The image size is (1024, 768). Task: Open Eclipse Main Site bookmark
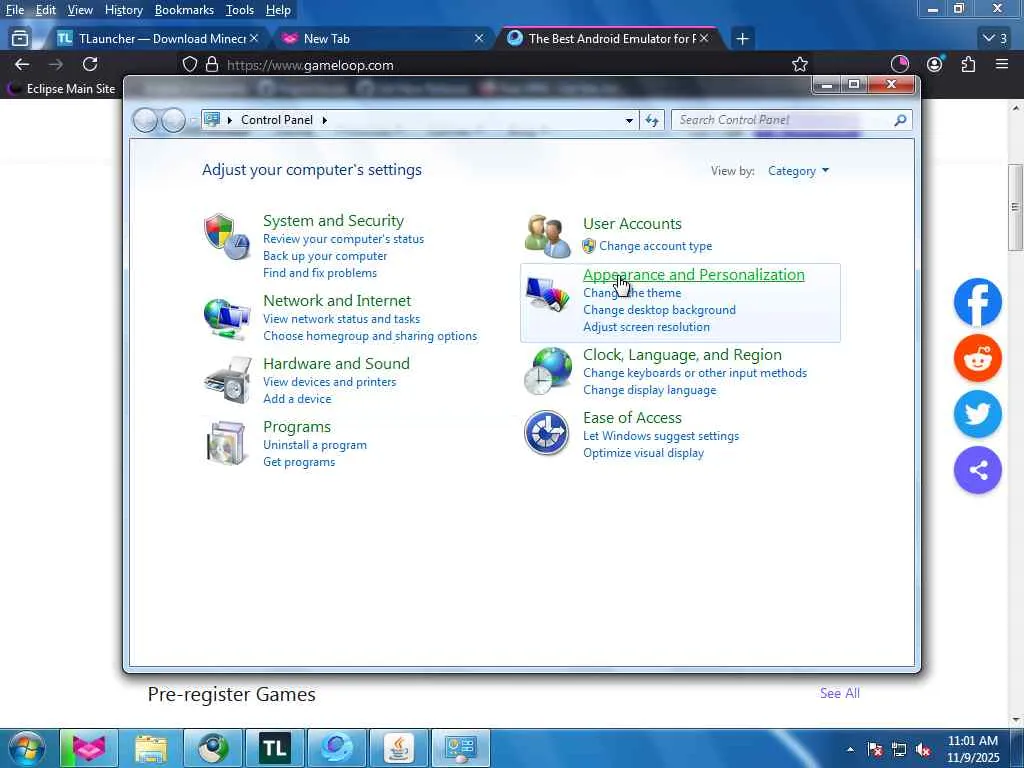point(61,88)
